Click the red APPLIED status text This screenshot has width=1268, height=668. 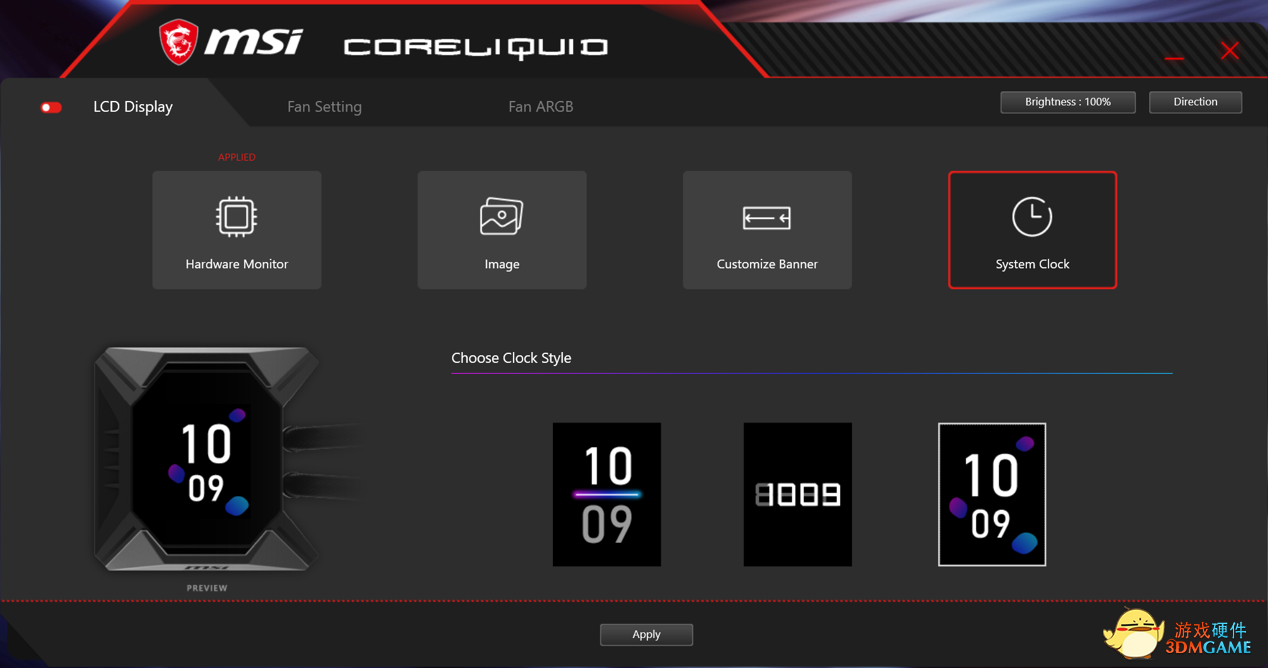point(237,157)
